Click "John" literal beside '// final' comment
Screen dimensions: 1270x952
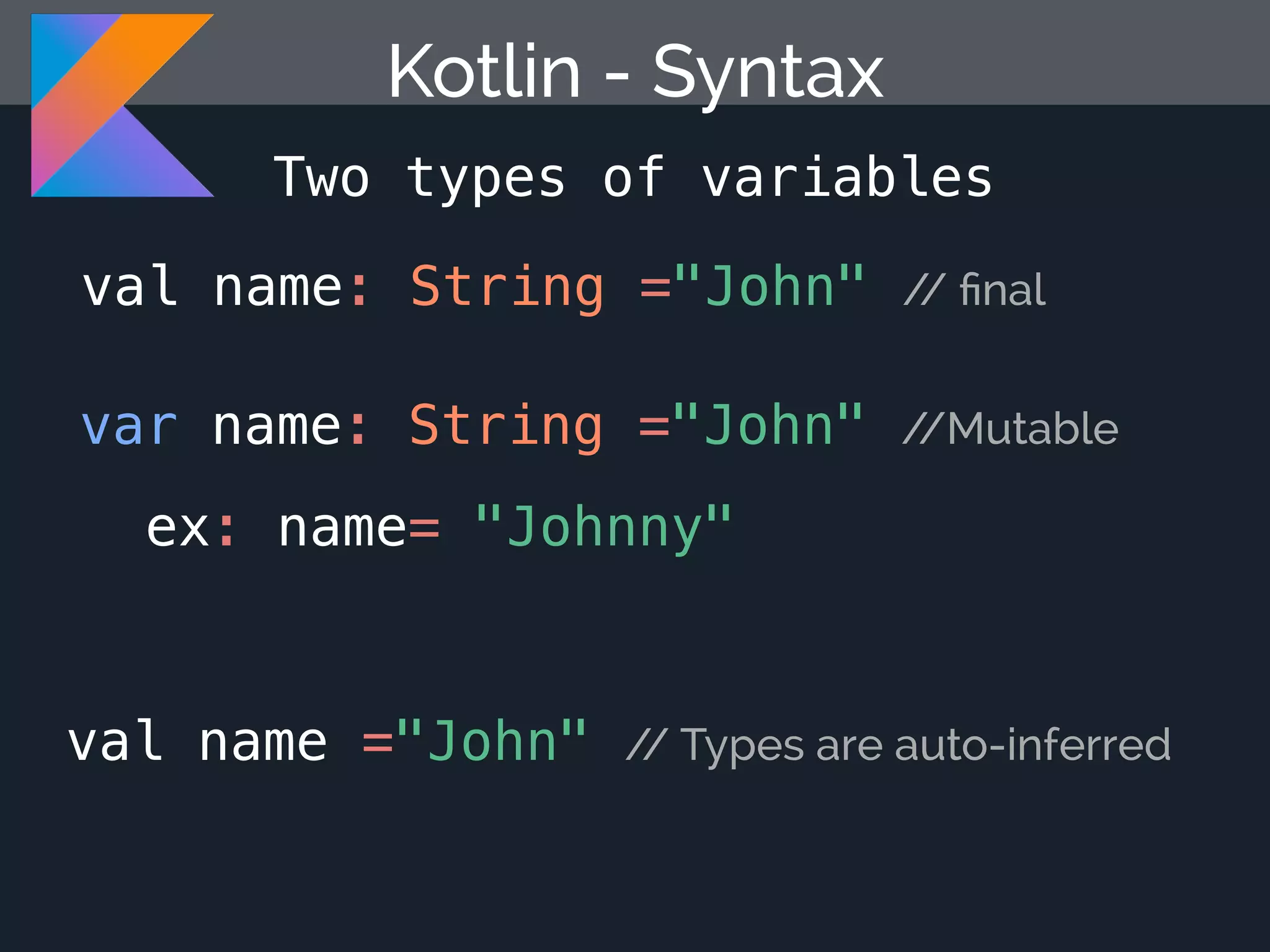pyautogui.click(x=770, y=286)
